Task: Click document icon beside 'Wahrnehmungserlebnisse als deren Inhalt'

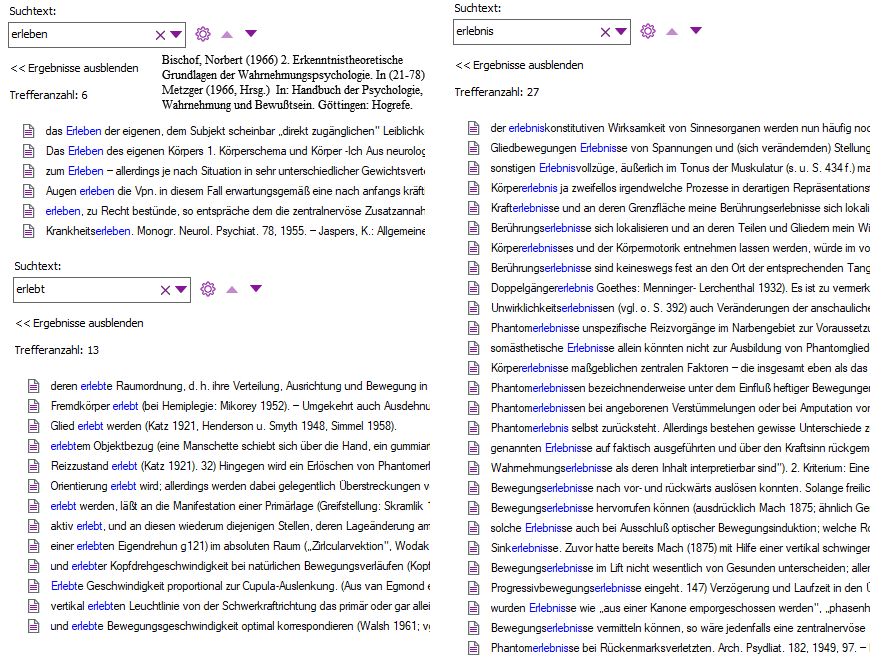Action: 474,468
